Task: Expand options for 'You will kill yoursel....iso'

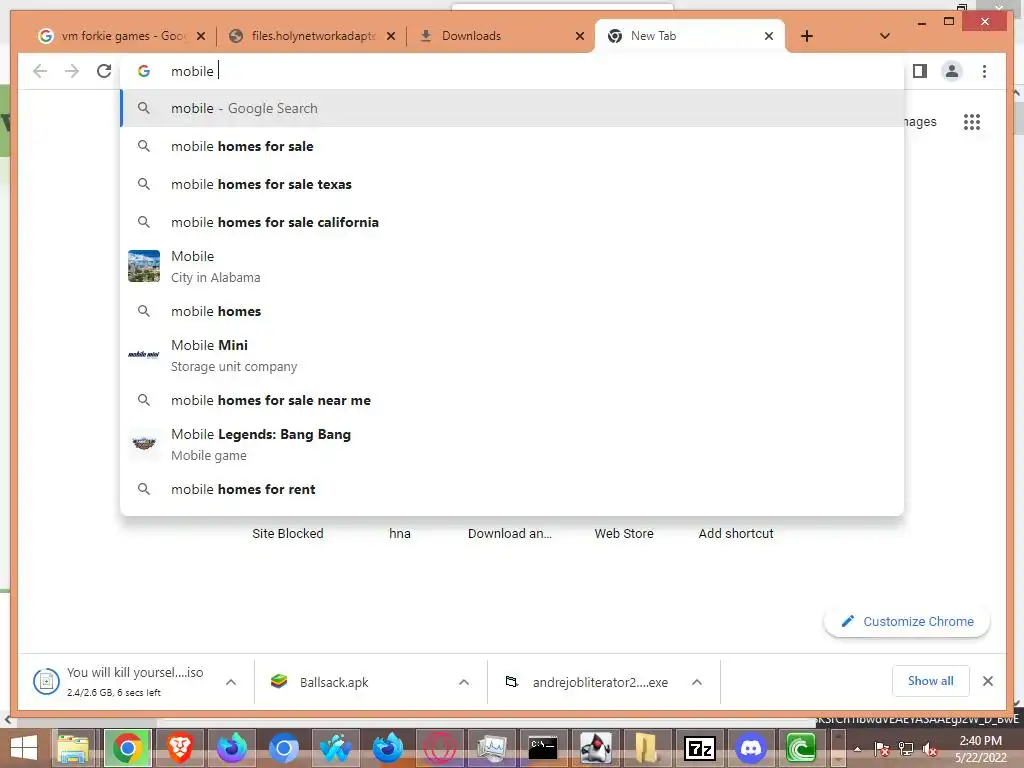Action: point(231,682)
